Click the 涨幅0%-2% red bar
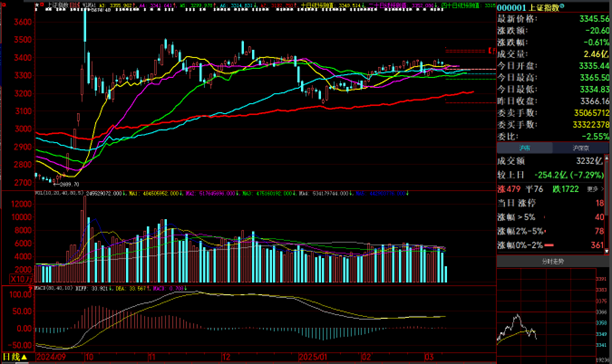 click(x=549, y=245)
